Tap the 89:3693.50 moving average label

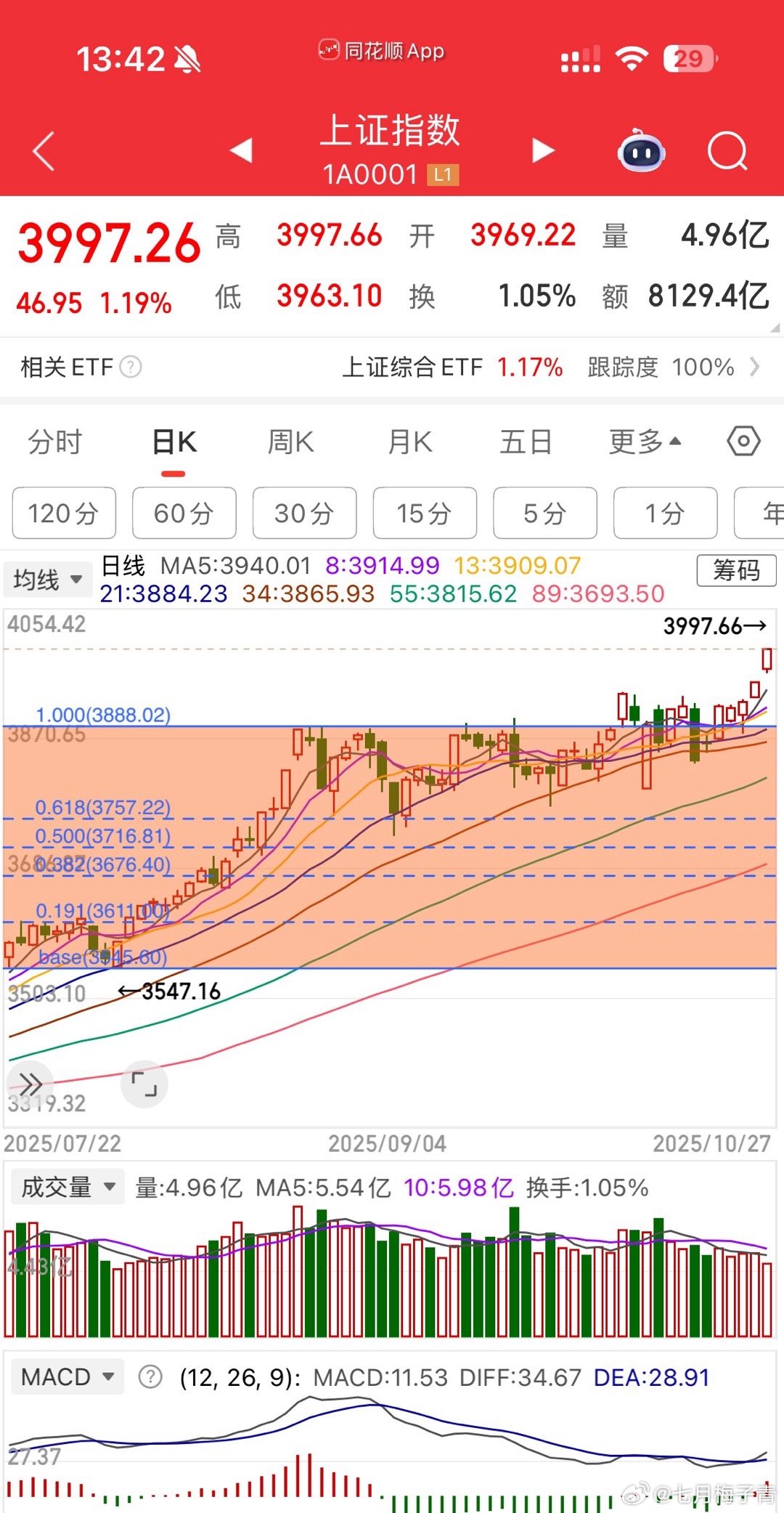coord(598,593)
